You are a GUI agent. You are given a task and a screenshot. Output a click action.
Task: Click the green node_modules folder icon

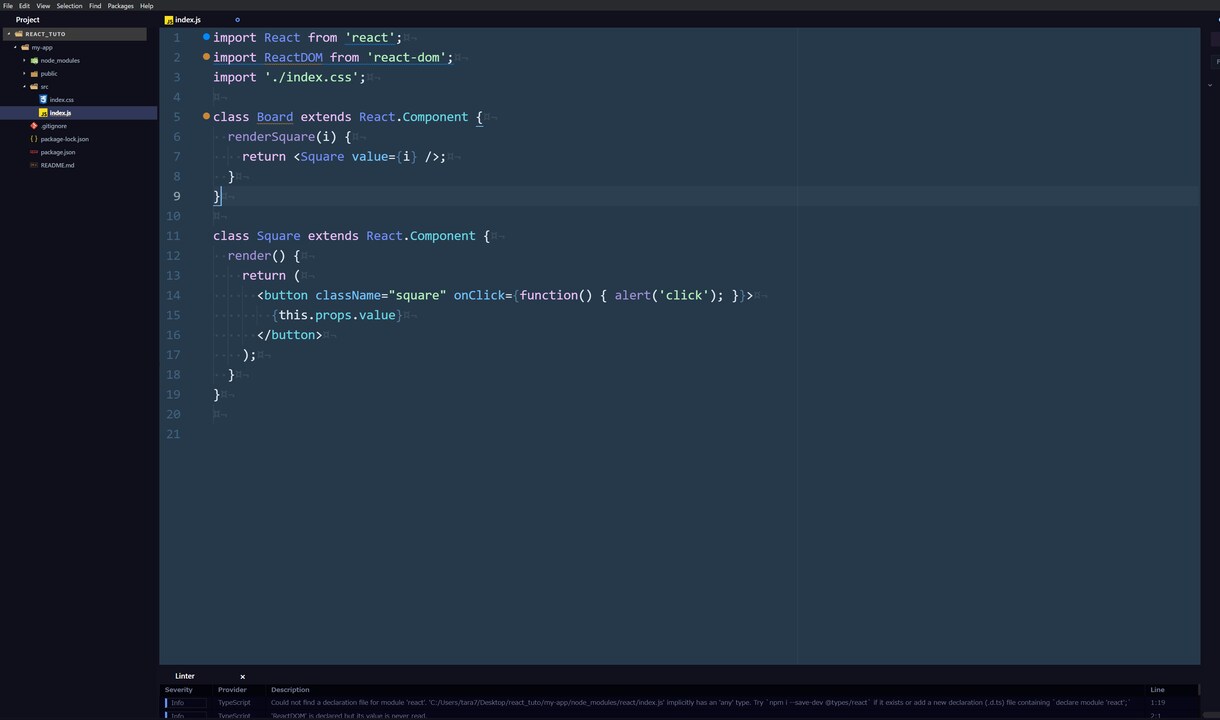coord(35,60)
